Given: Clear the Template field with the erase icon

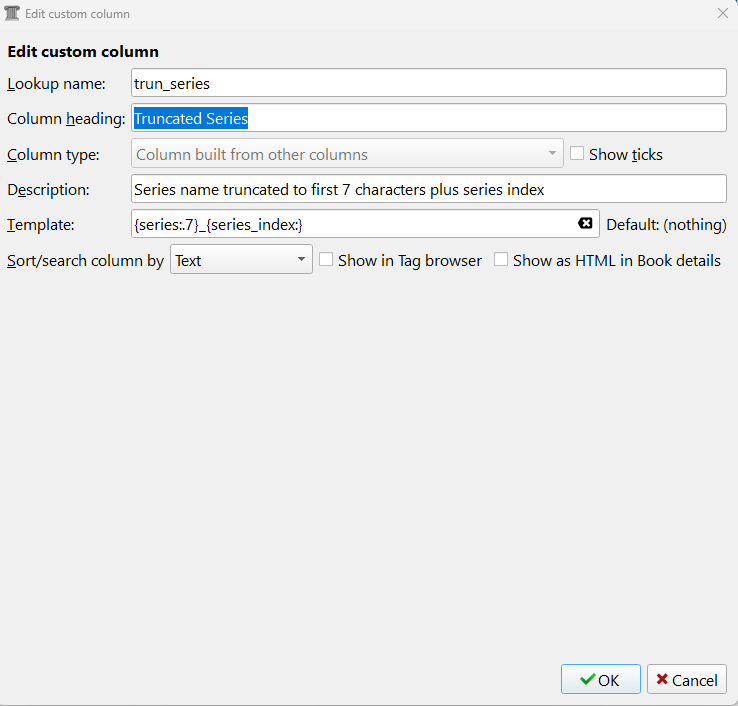Looking at the screenshot, I should tap(585, 224).
